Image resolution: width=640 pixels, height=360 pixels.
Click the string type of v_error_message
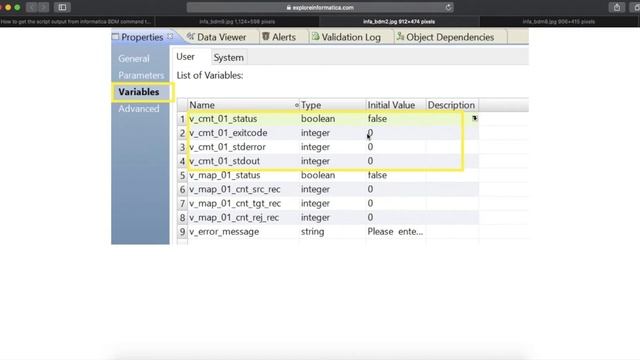click(x=313, y=232)
